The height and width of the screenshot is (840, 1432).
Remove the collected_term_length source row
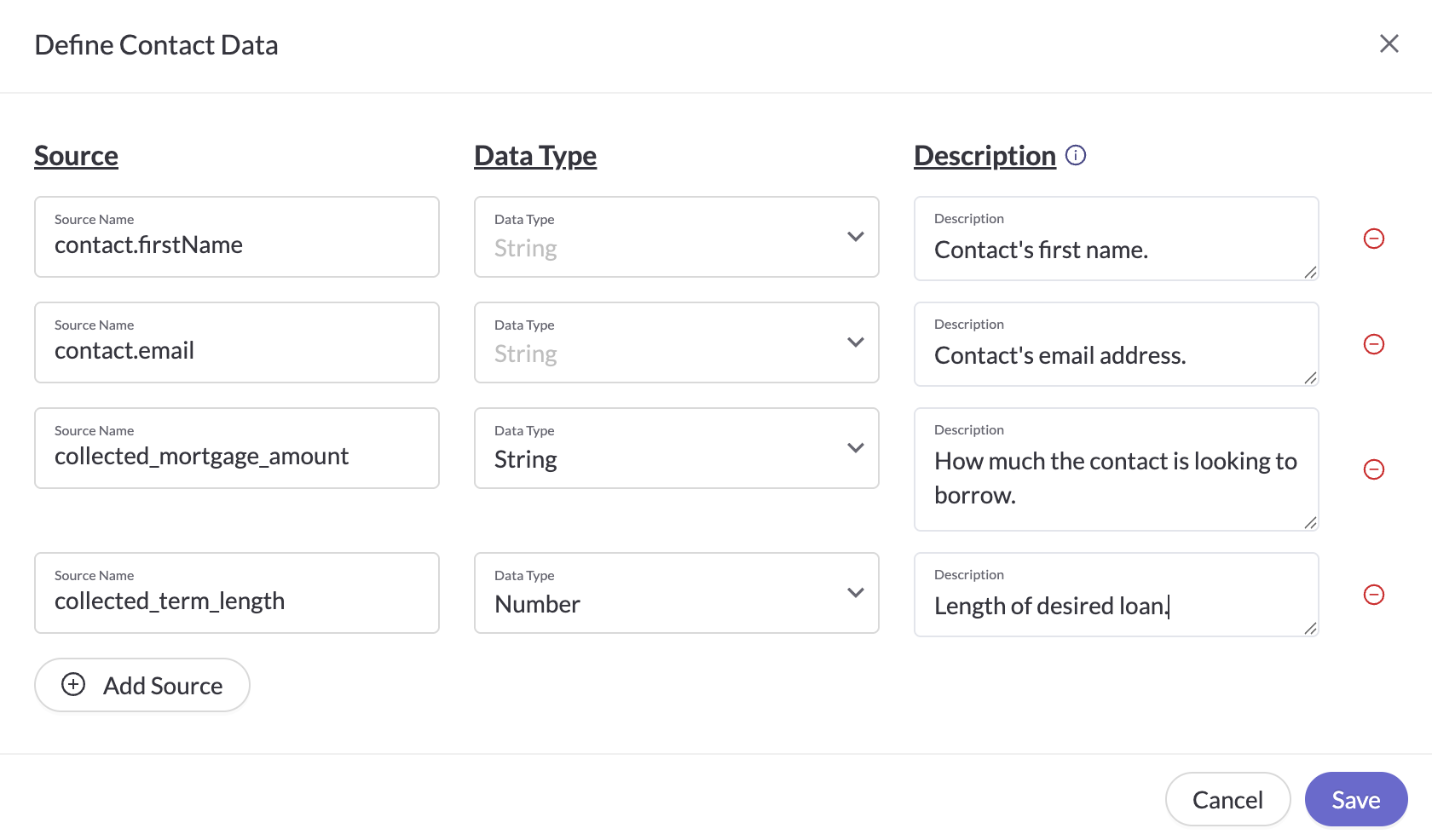[1373, 595]
